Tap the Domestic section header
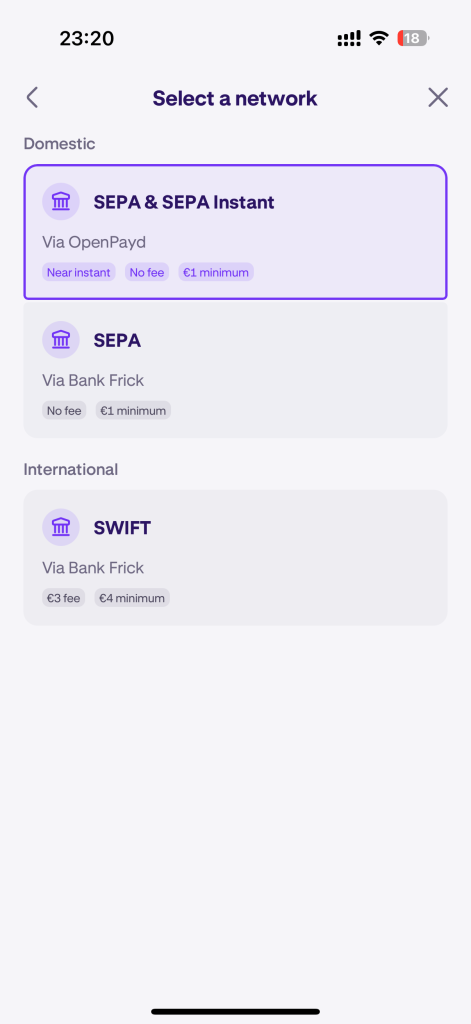471x1024 pixels. pos(59,144)
